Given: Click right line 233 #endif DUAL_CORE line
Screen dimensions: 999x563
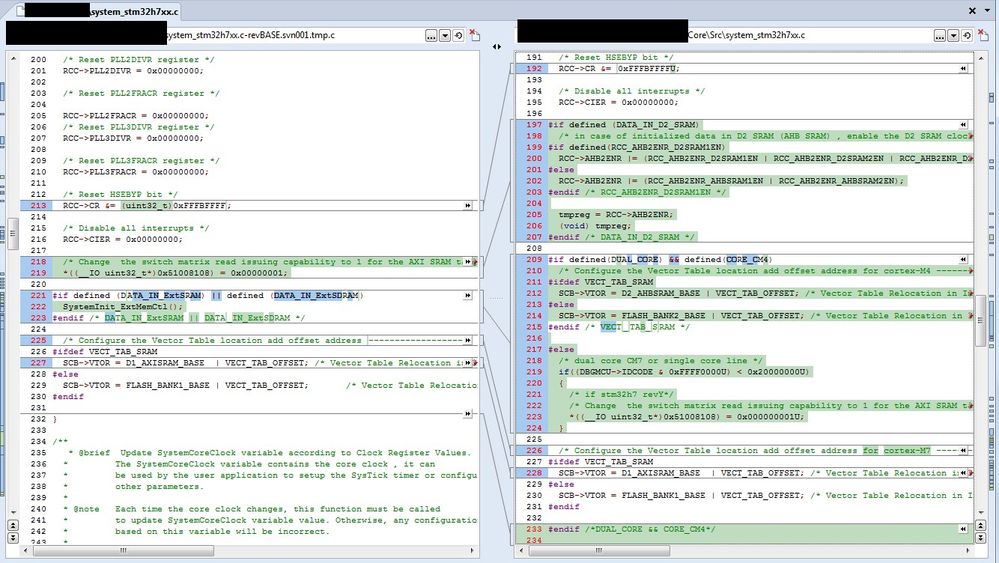Looking at the screenshot, I should click(632, 529).
